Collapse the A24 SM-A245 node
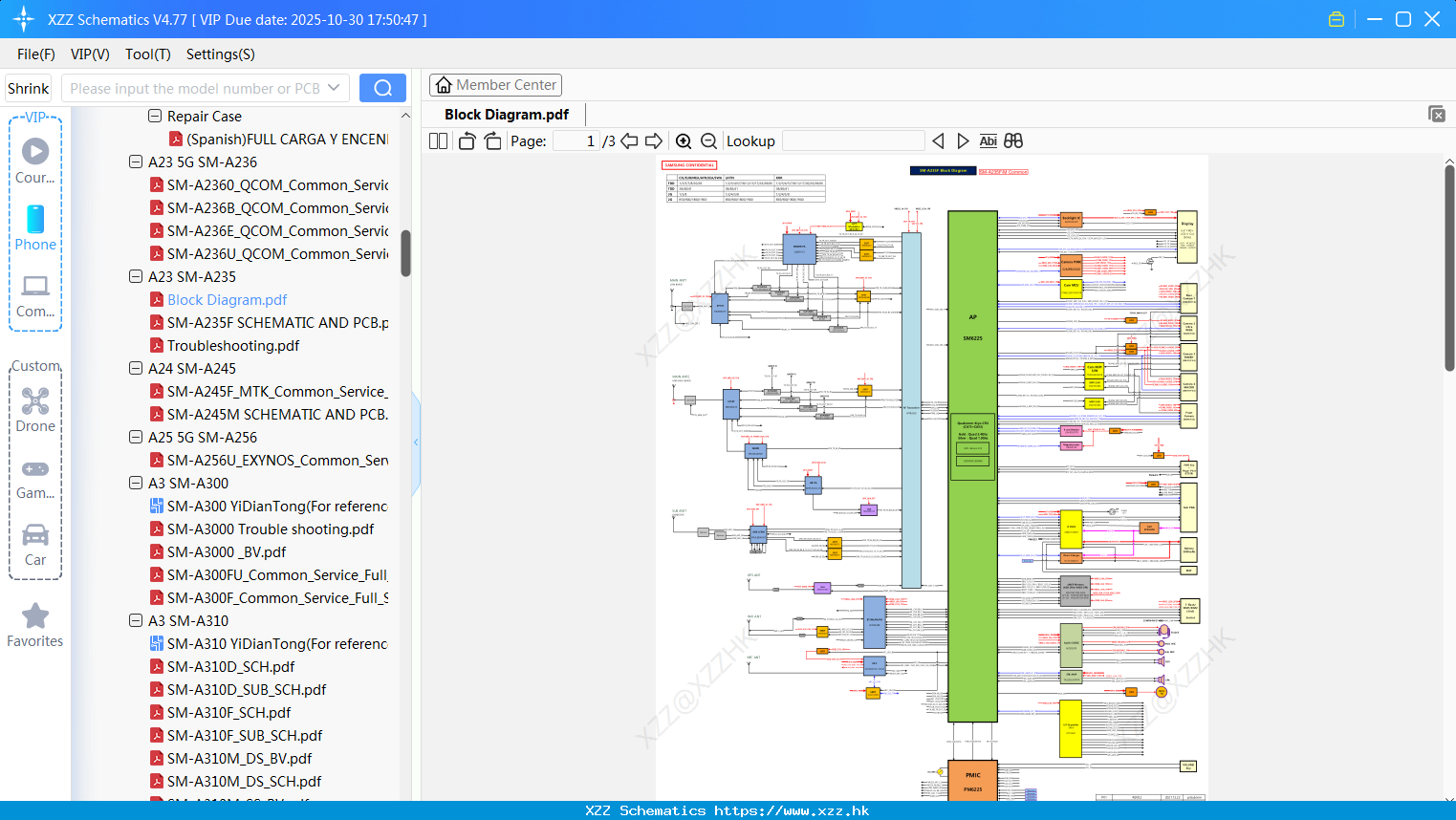This screenshot has height=820, width=1456. pos(136,368)
